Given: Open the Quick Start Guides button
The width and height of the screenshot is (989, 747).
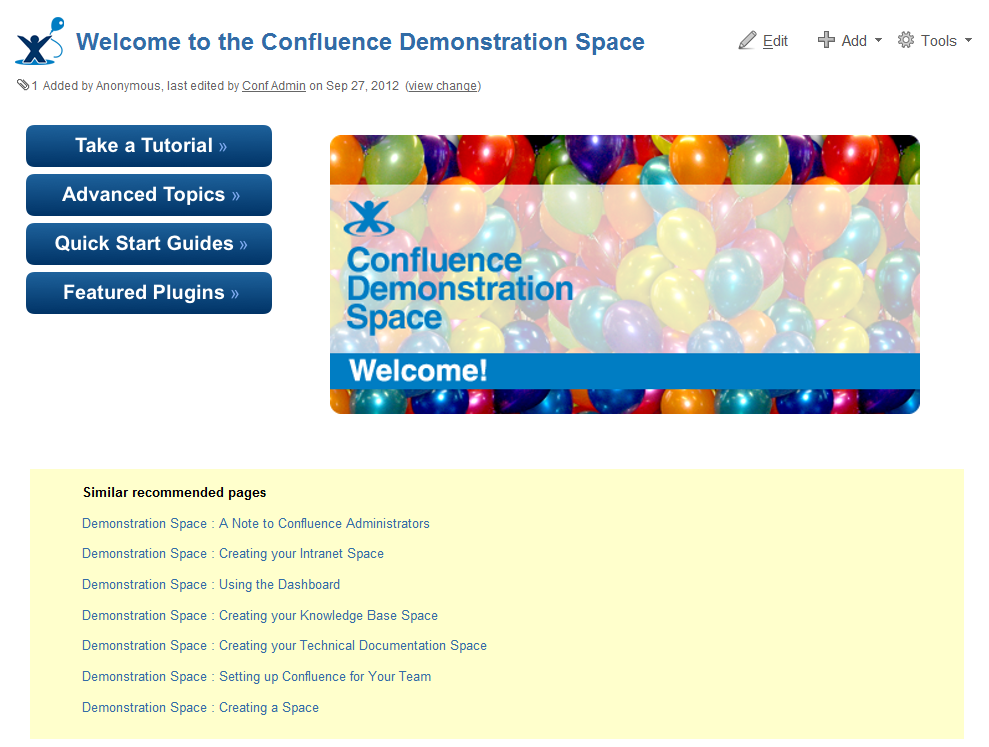Looking at the screenshot, I should click(x=149, y=244).
